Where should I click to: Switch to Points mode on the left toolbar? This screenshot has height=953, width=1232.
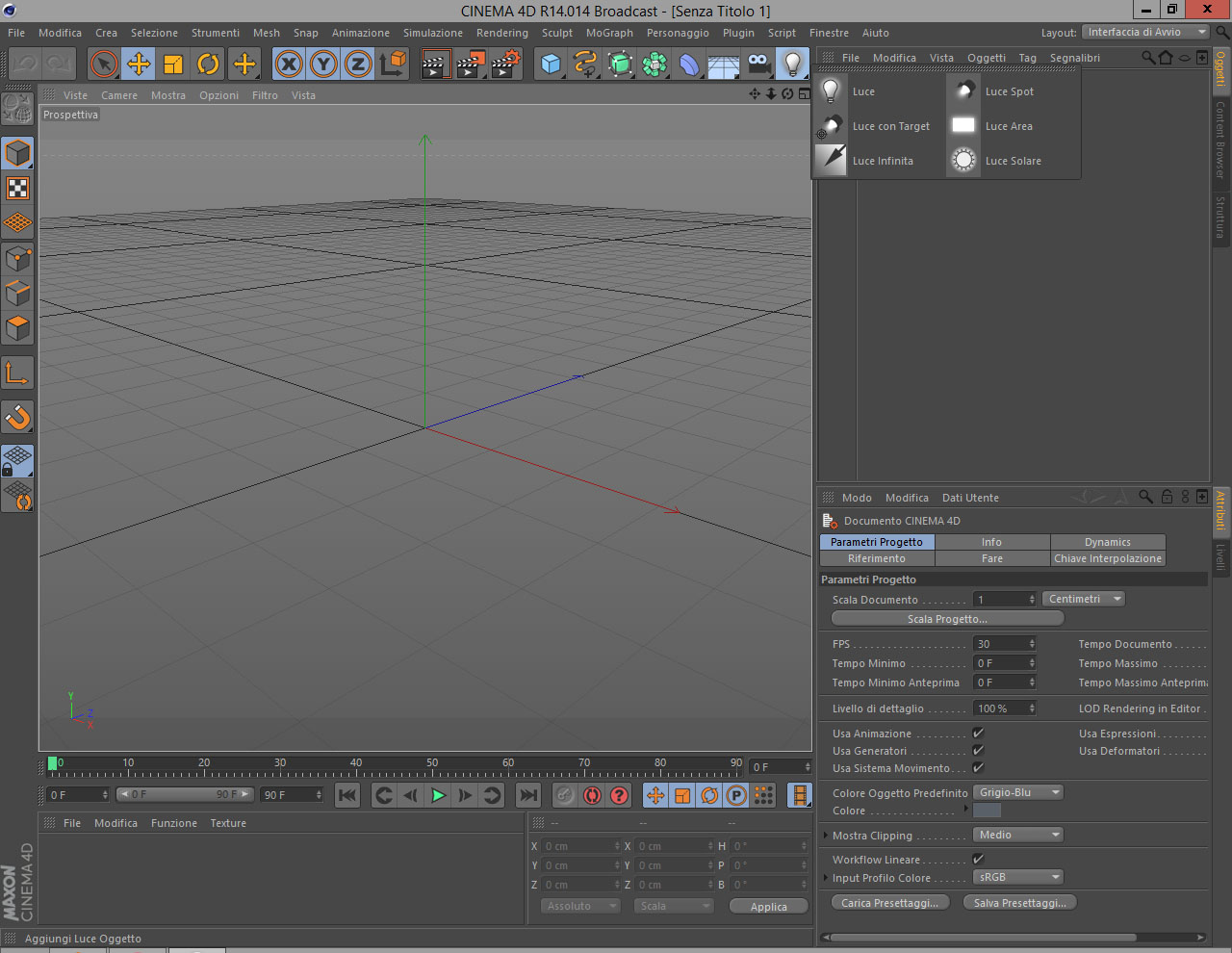click(x=17, y=259)
